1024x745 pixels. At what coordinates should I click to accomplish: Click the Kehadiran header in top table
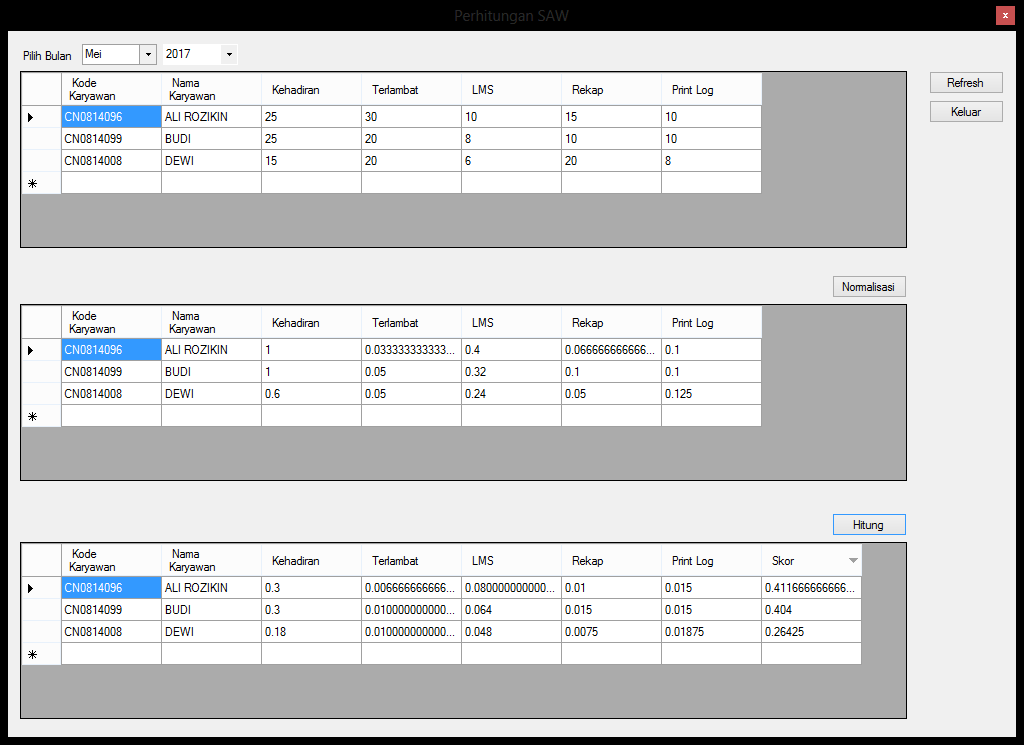pos(311,90)
